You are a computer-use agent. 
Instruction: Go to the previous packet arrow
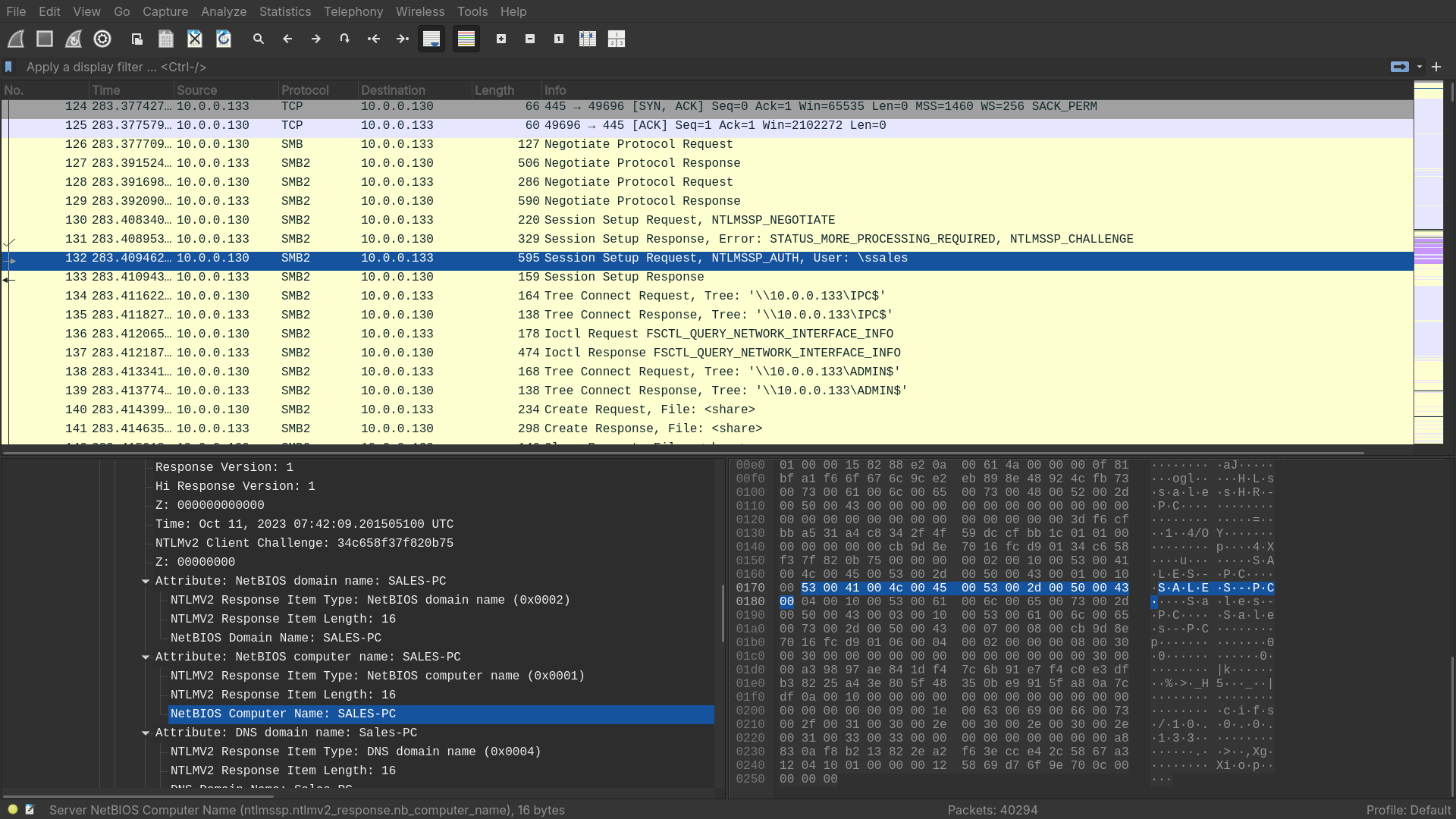[287, 39]
